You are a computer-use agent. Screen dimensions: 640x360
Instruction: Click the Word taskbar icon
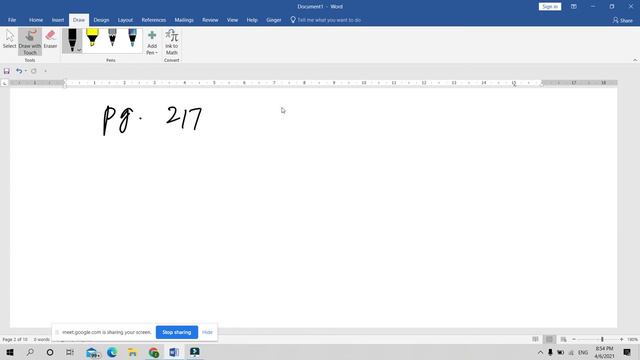[x=174, y=352]
